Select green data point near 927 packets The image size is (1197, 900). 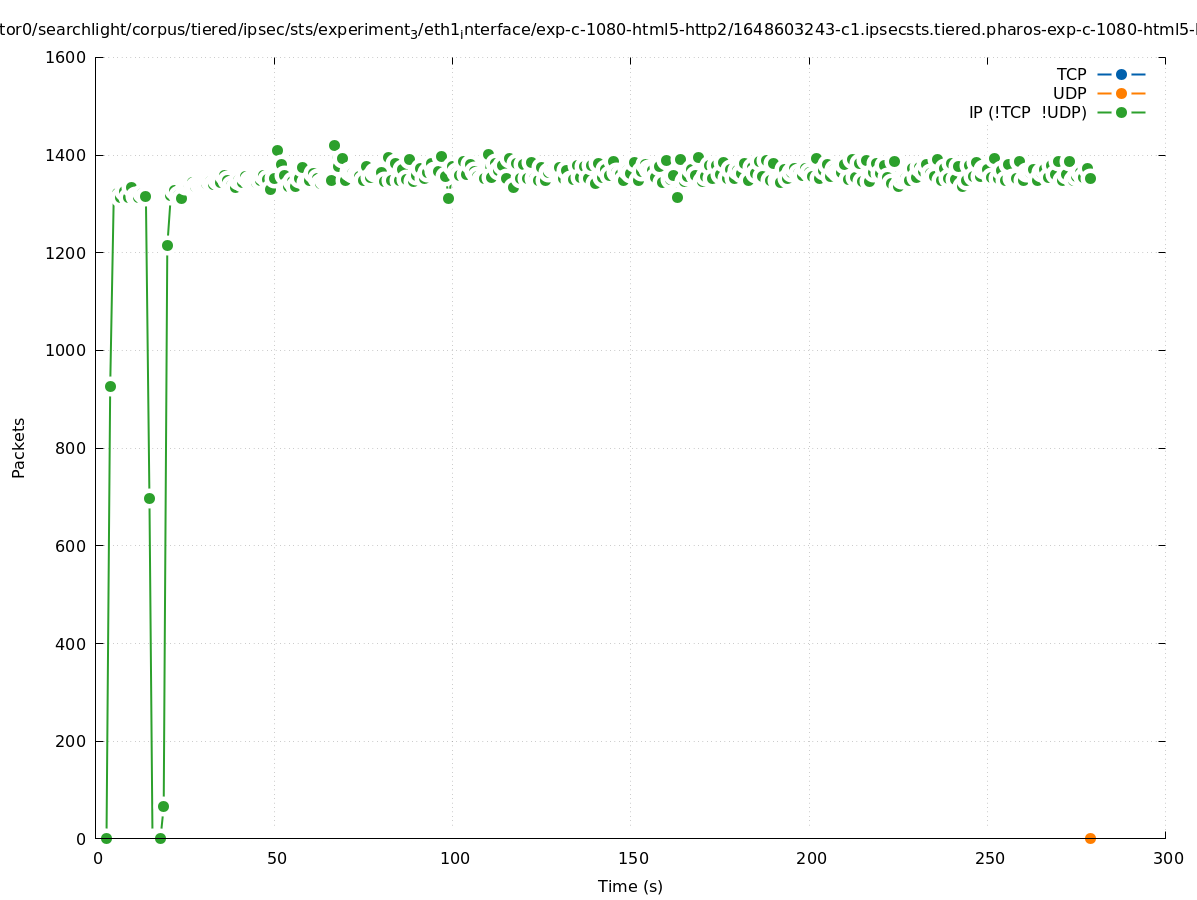[110, 386]
